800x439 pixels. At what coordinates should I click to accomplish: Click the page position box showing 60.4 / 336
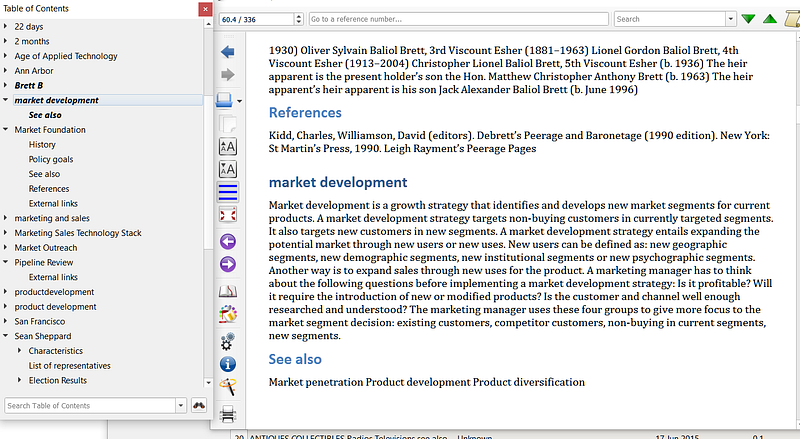point(257,19)
